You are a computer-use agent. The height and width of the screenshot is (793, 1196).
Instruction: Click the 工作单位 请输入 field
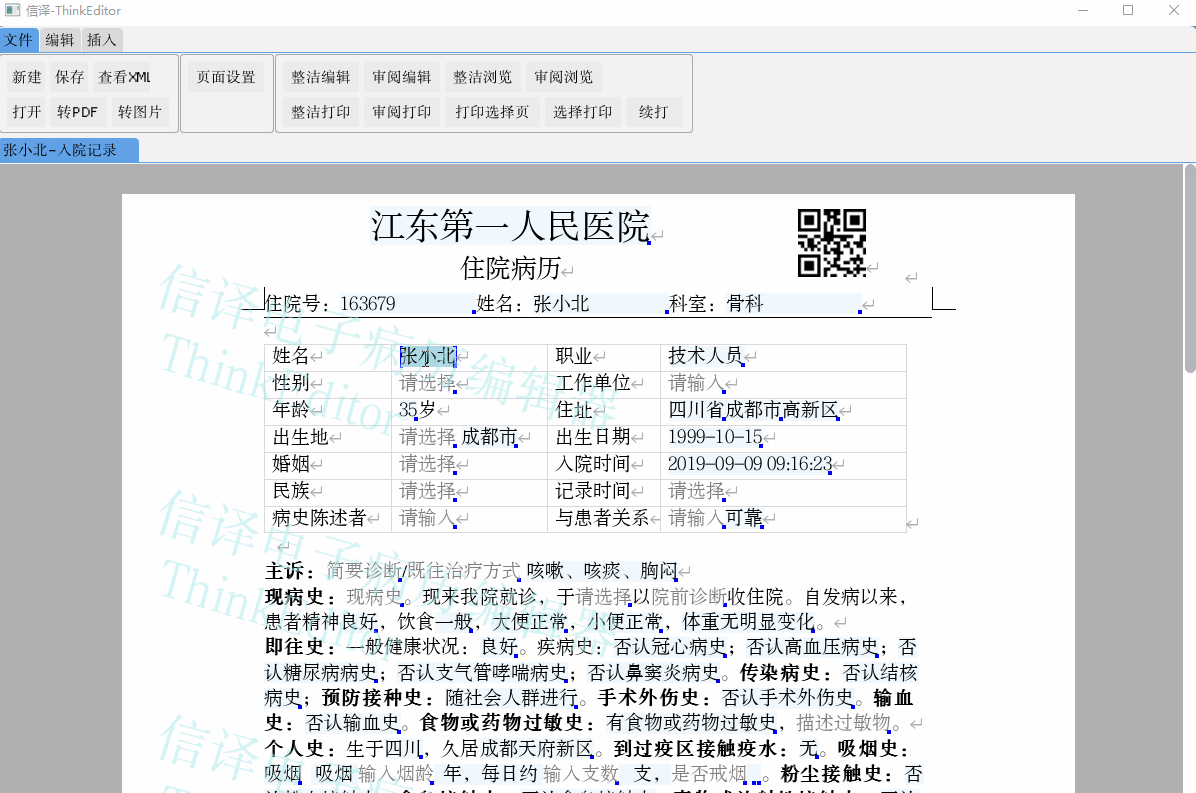(x=696, y=383)
